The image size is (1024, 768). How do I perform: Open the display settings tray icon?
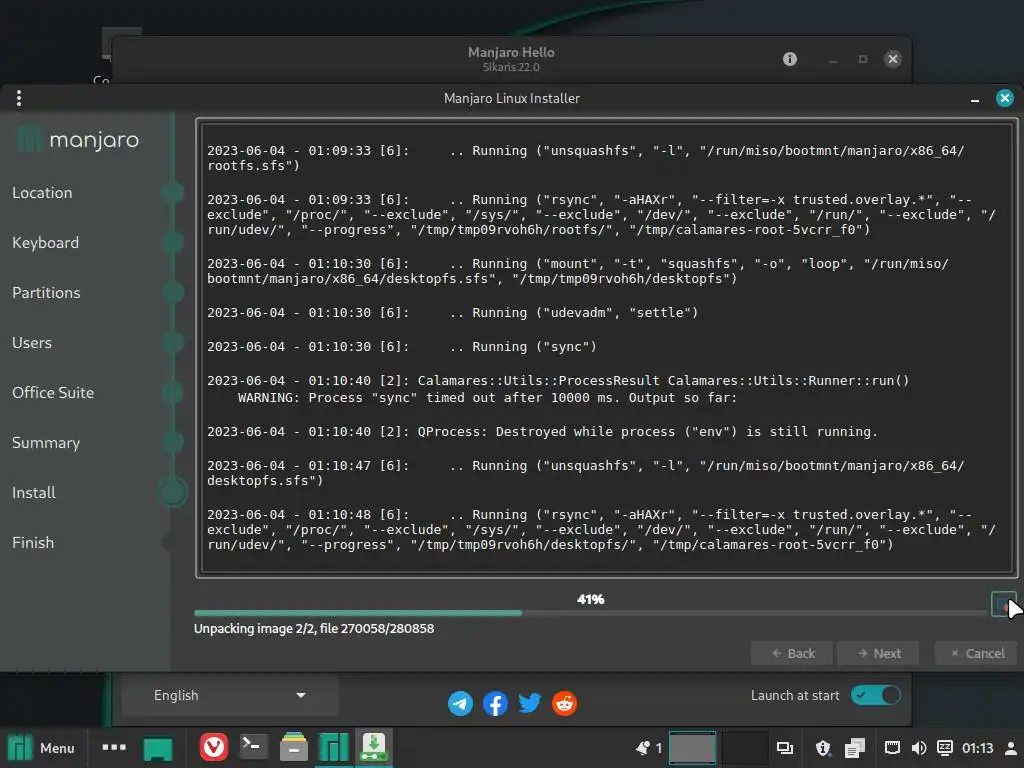(x=784, y=748)
